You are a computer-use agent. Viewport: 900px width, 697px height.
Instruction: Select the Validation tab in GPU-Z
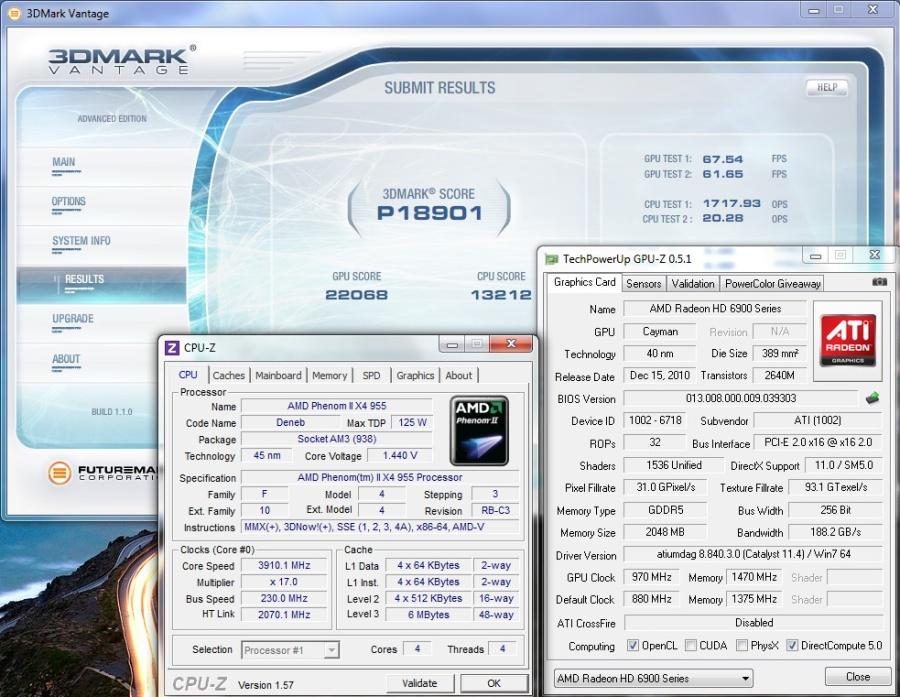click(693, 284)
